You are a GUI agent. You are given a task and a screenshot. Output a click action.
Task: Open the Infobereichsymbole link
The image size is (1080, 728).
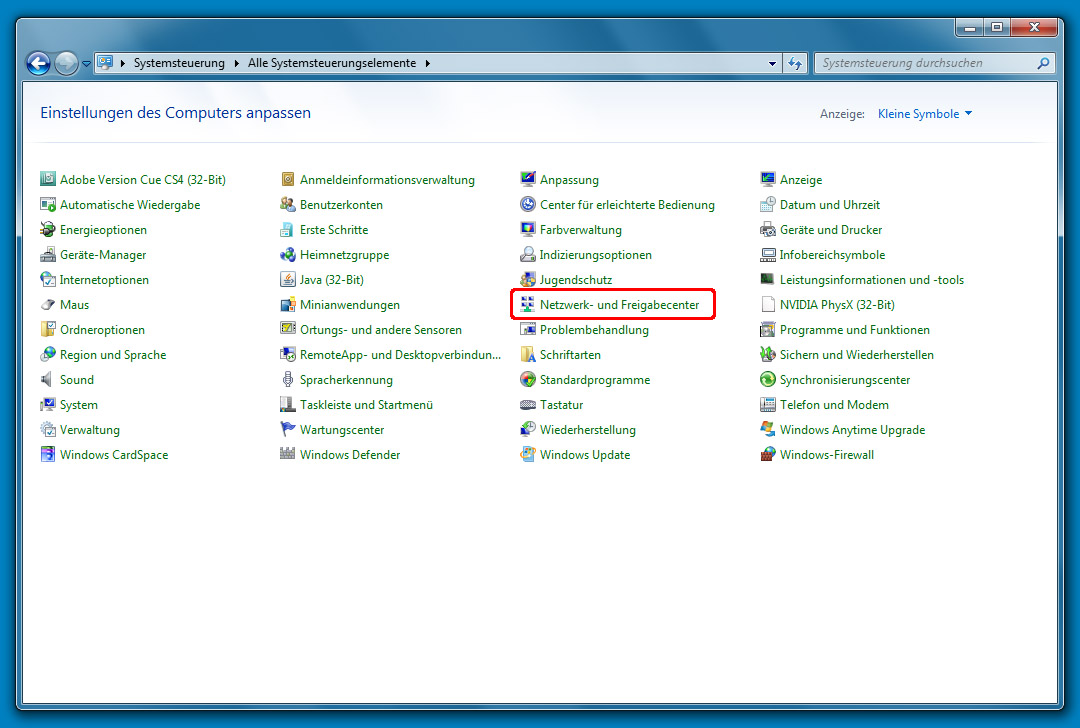(x=832, y=255)
